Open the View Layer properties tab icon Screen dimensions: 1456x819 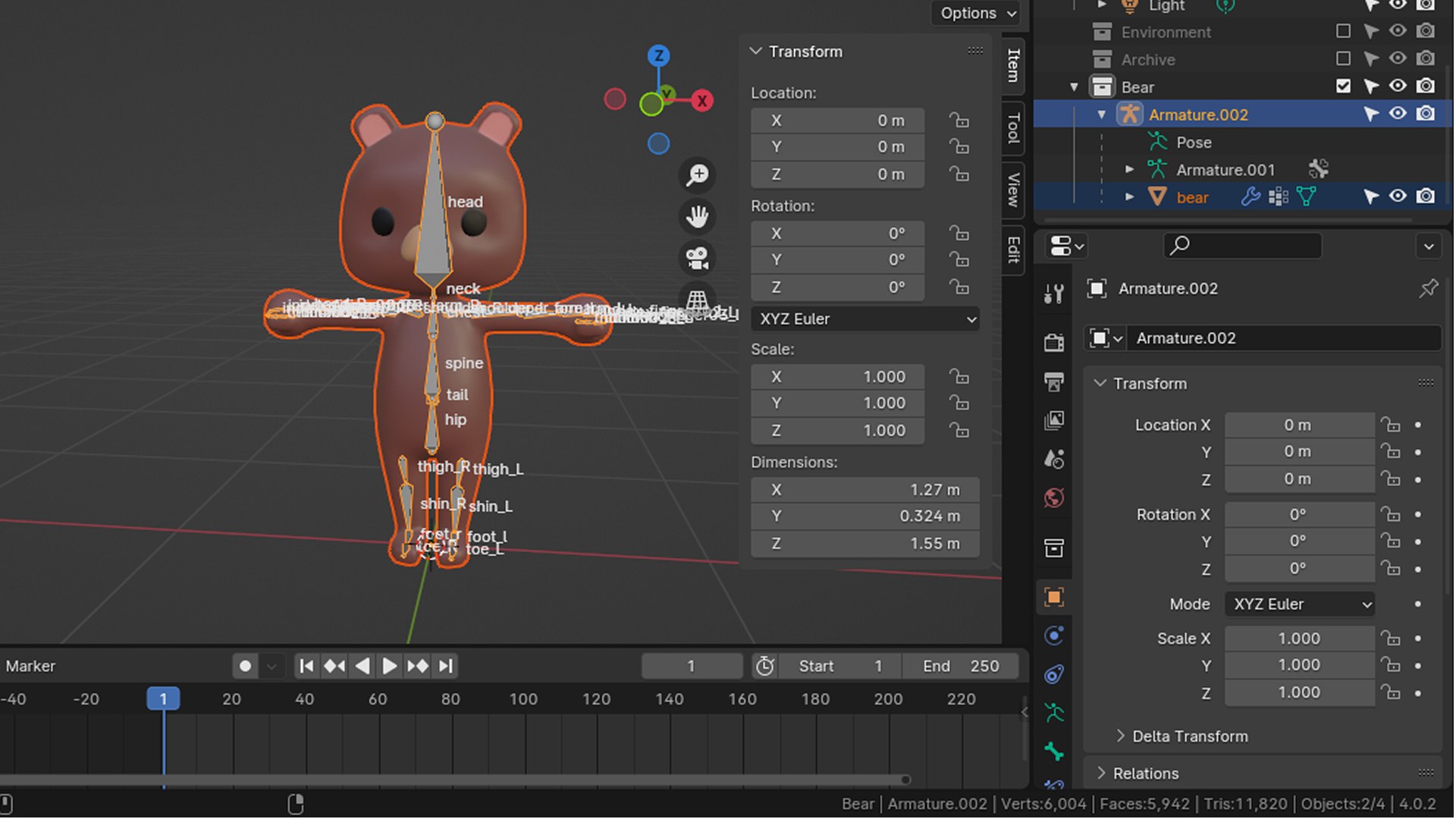(1053, 420)
